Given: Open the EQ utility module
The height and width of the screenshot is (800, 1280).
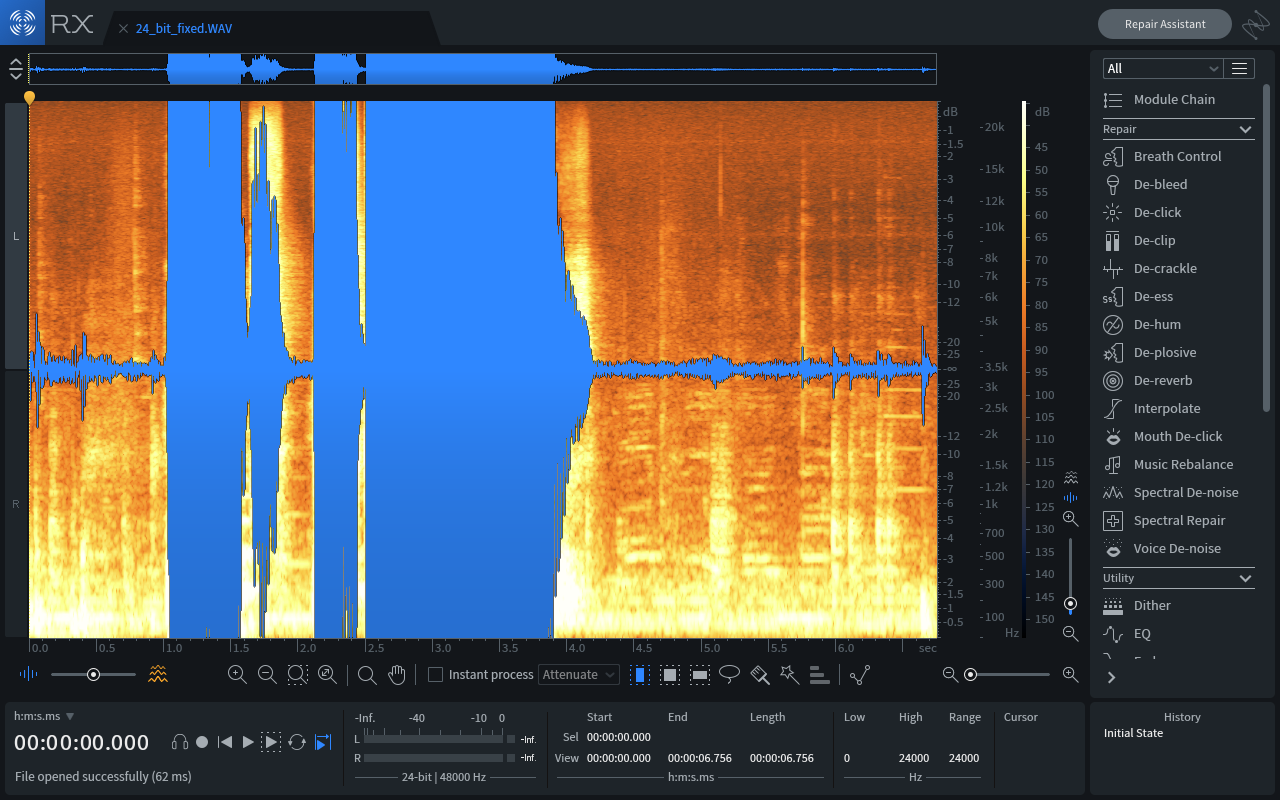Looking at the screenshot, I should click(x=1177, y=633).
